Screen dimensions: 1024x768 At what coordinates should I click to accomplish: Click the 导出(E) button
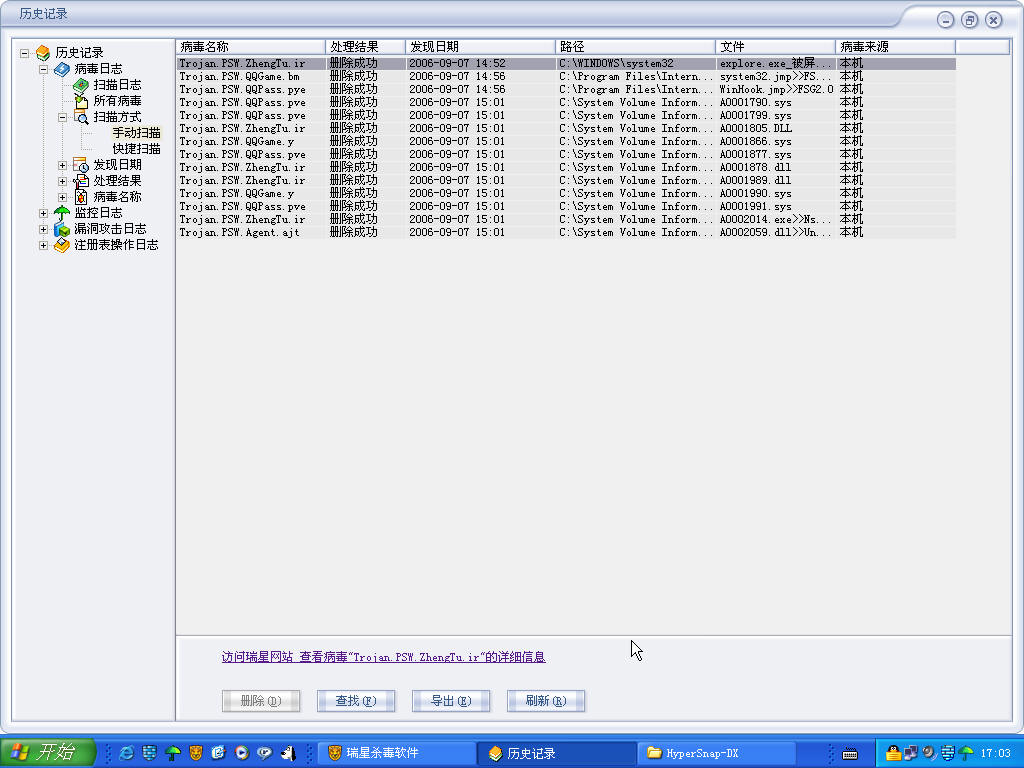[451, 701]
